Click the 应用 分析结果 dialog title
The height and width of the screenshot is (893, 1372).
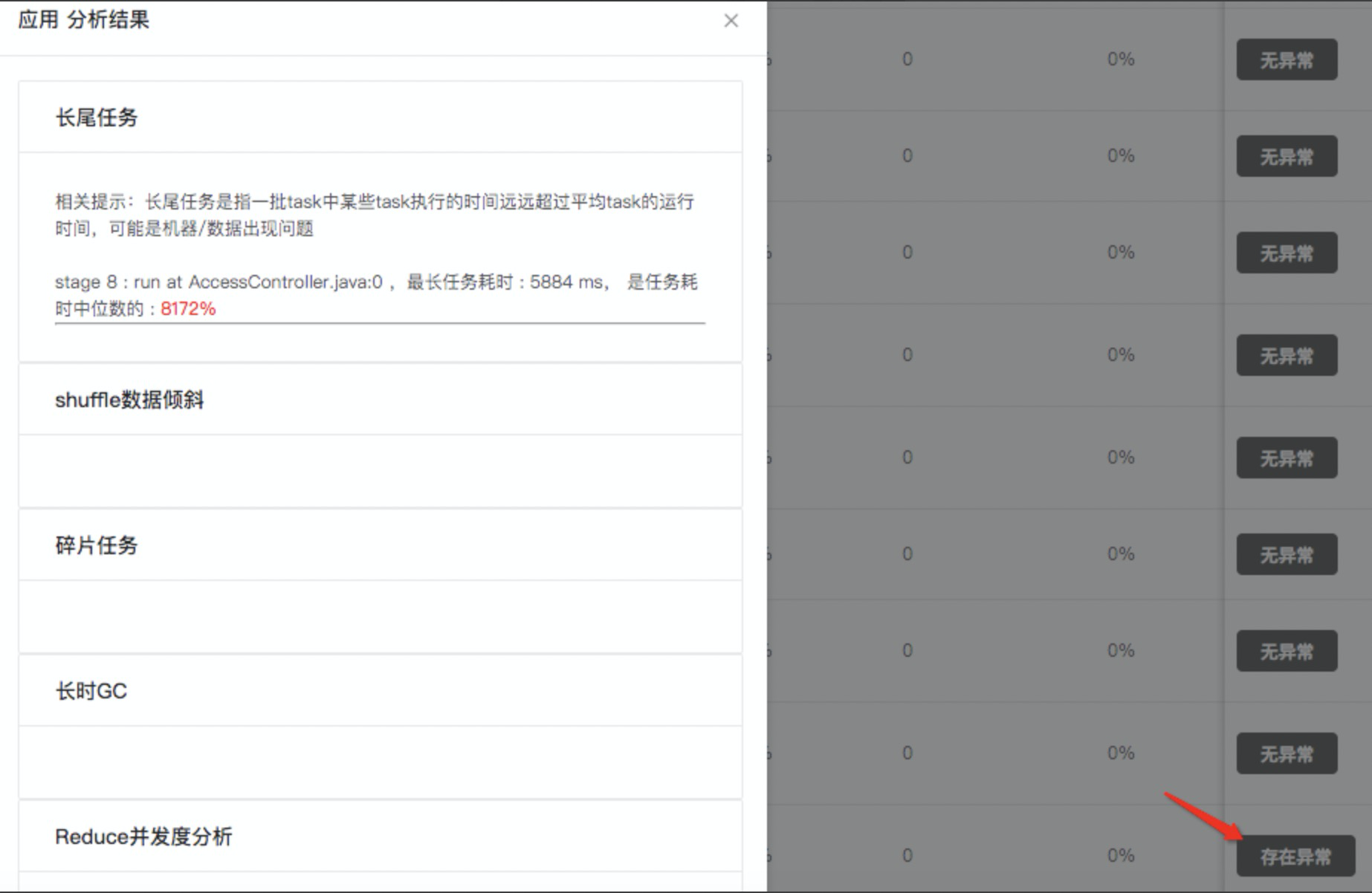click(x=84, y=20)
